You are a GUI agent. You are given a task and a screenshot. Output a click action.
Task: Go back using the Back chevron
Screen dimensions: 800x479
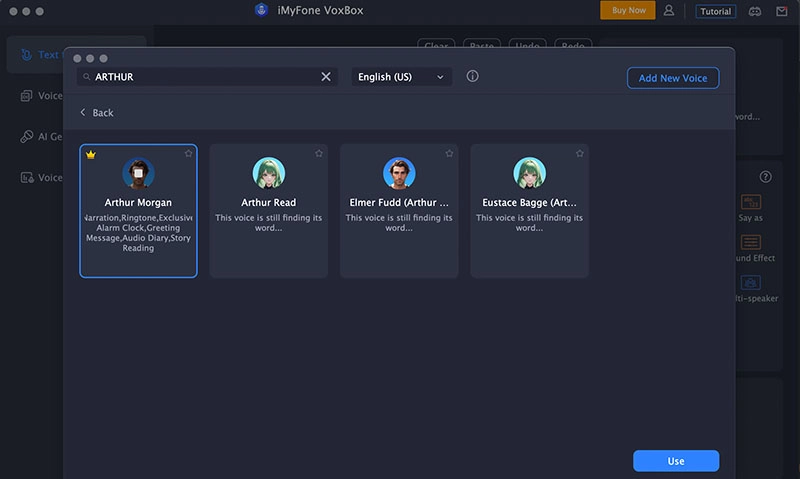pyautogui.click(x=84, y=113)
